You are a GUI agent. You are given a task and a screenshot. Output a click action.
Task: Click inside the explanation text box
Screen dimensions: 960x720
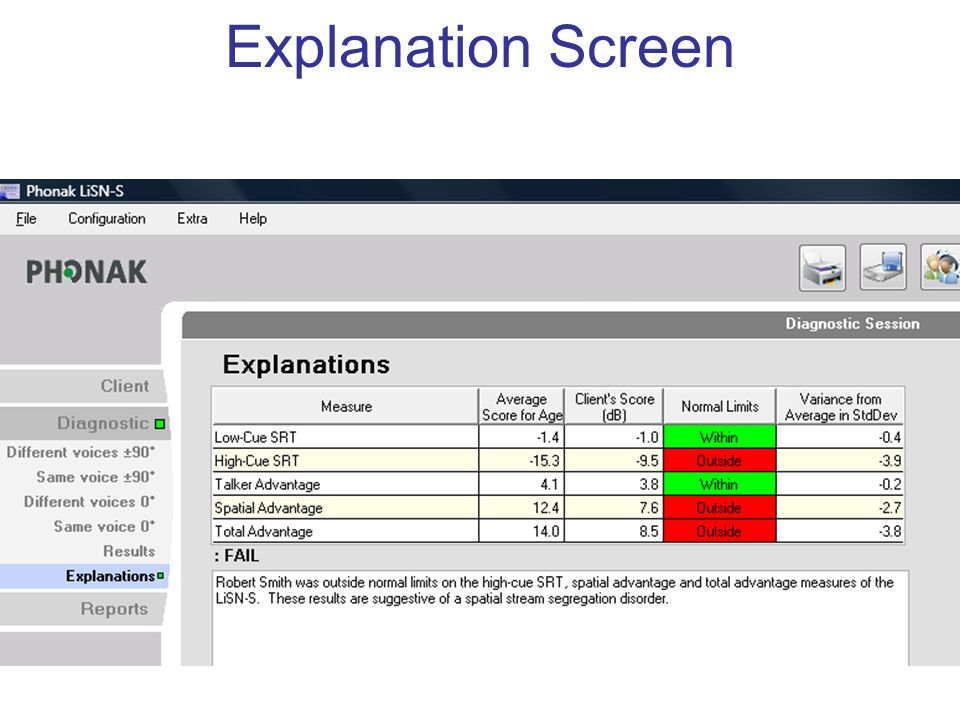pyautogui.click(x=560, y=618)
